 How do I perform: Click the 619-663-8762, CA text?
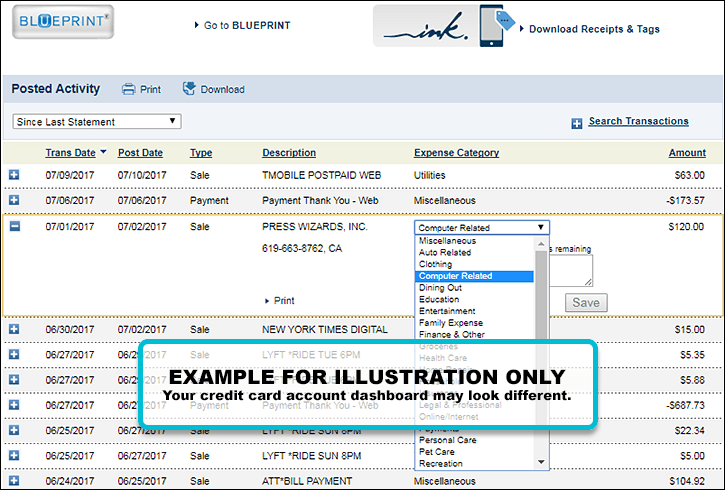click(x=302, y=249)
